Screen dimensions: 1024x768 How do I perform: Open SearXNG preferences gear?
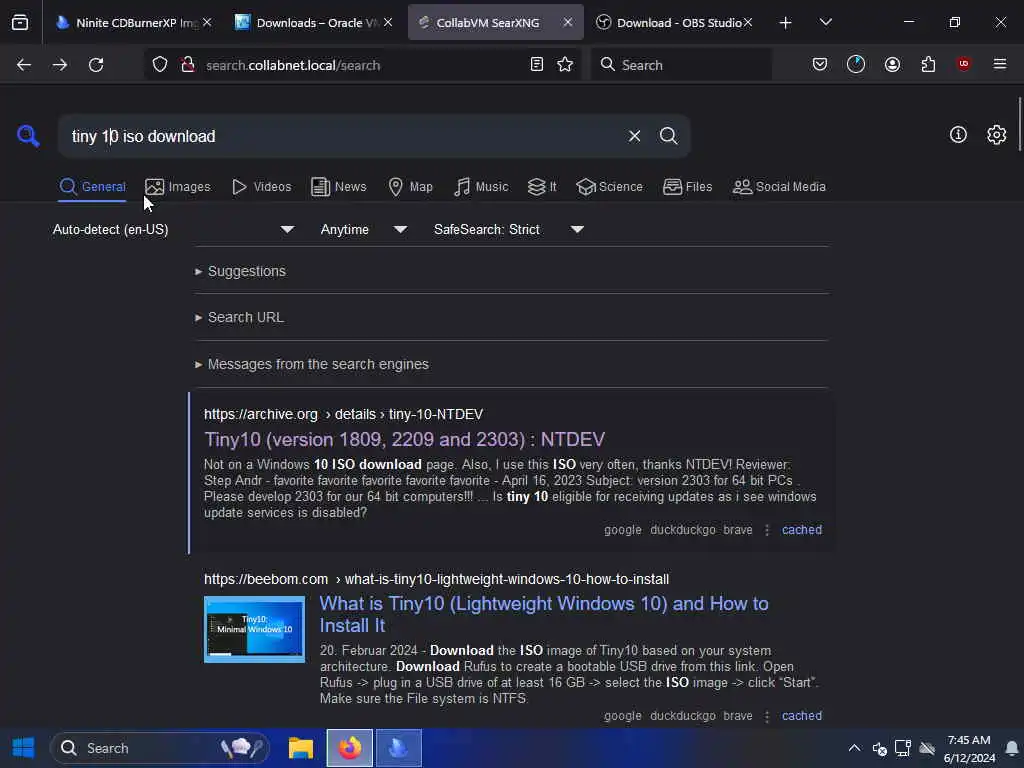click(x=997, y=135)
